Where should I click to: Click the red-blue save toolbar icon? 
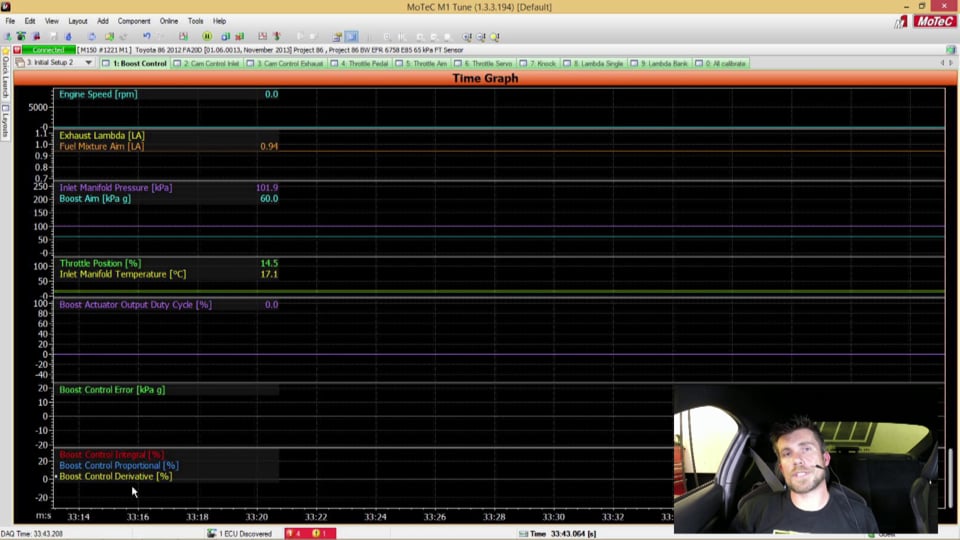click(x=36, y=37)
